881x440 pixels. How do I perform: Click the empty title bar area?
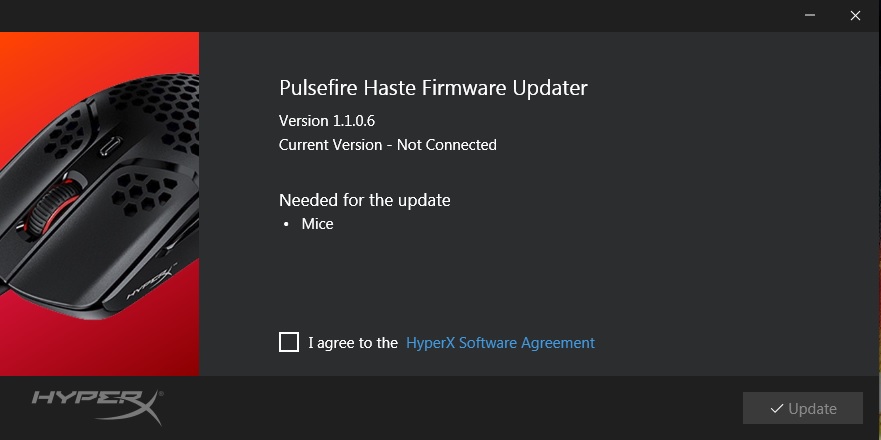pyautogui.click(x=400, y=15)
